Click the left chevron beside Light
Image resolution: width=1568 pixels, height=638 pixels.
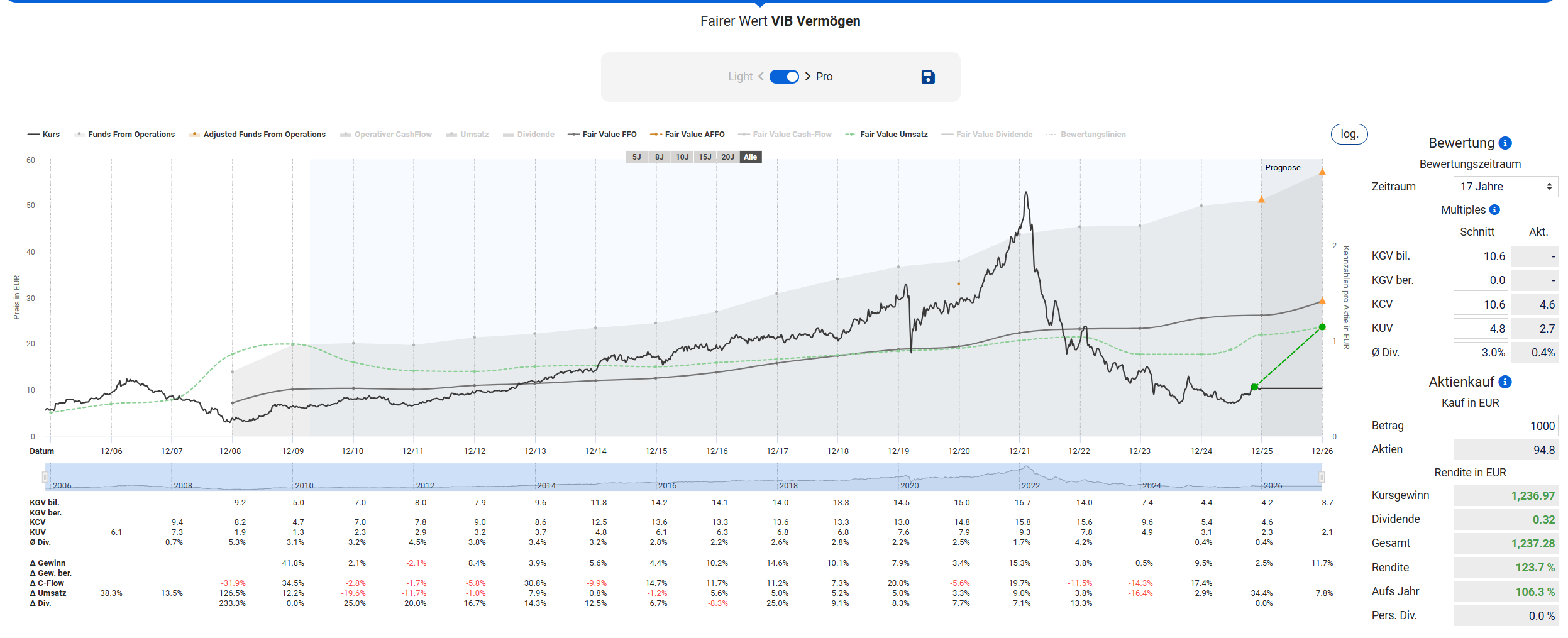761,77
